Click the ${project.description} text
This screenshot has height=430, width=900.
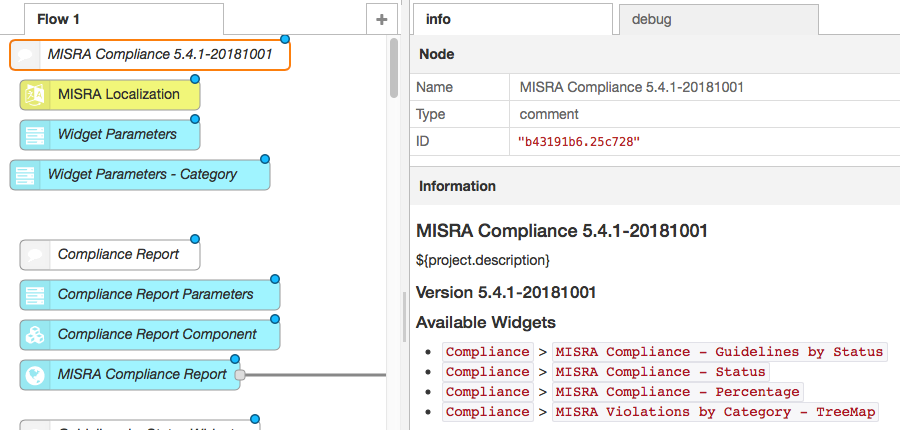[x=483, y=260]
